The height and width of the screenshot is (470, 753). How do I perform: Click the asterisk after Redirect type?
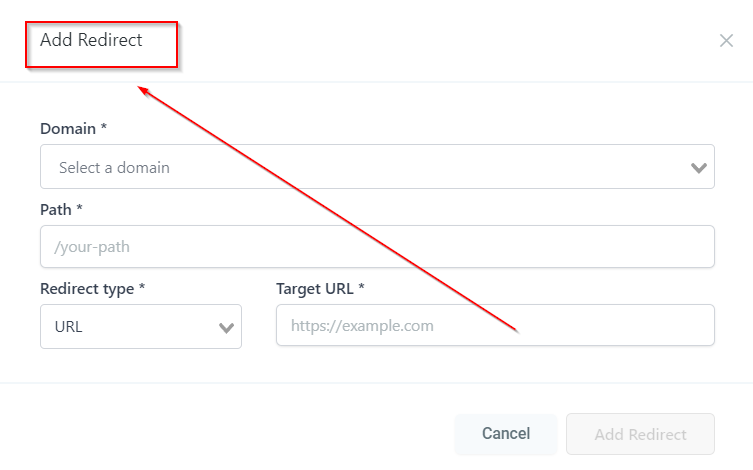142,288
